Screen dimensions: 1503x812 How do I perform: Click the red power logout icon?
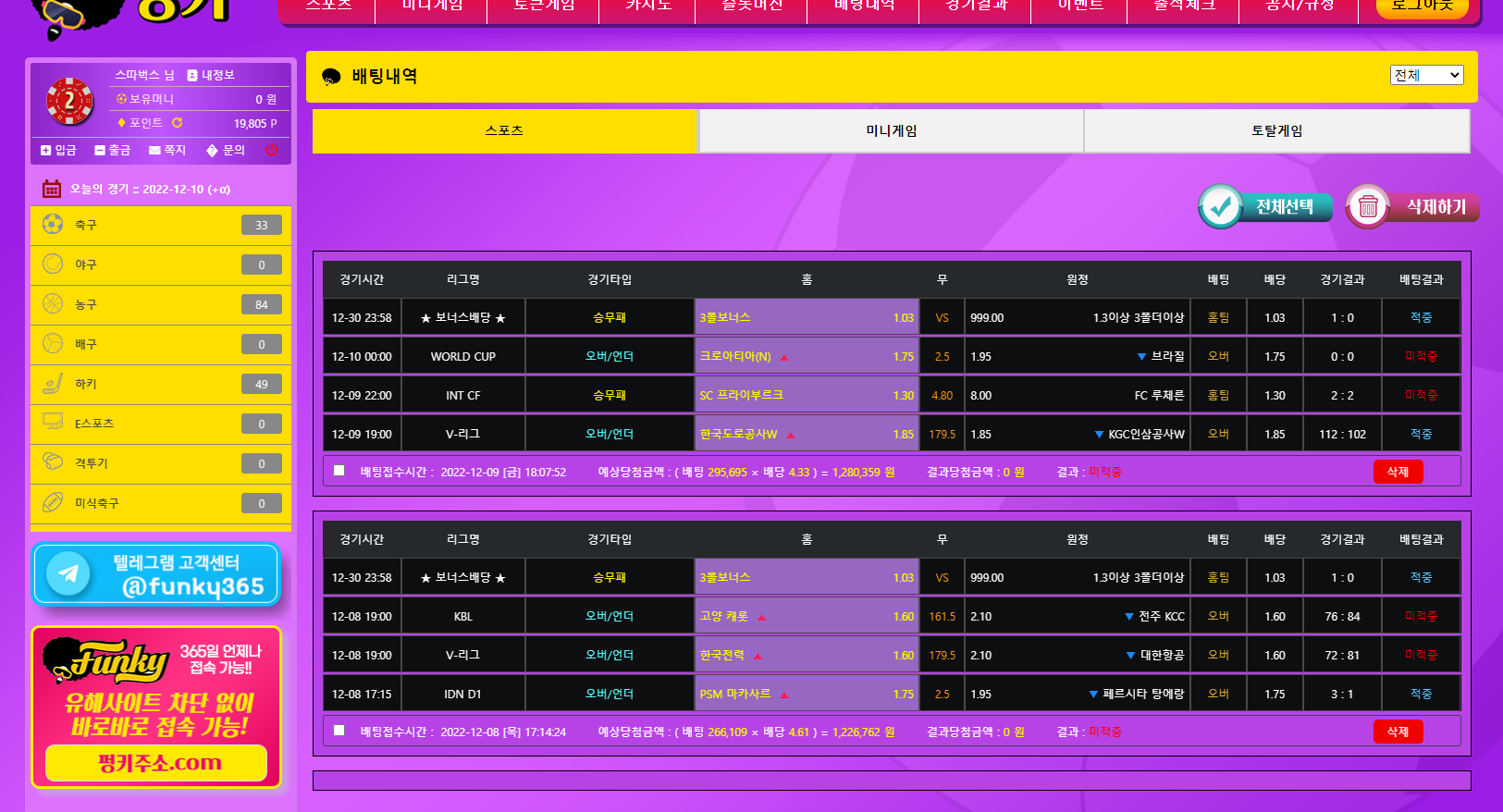click(x=272, y=150)
